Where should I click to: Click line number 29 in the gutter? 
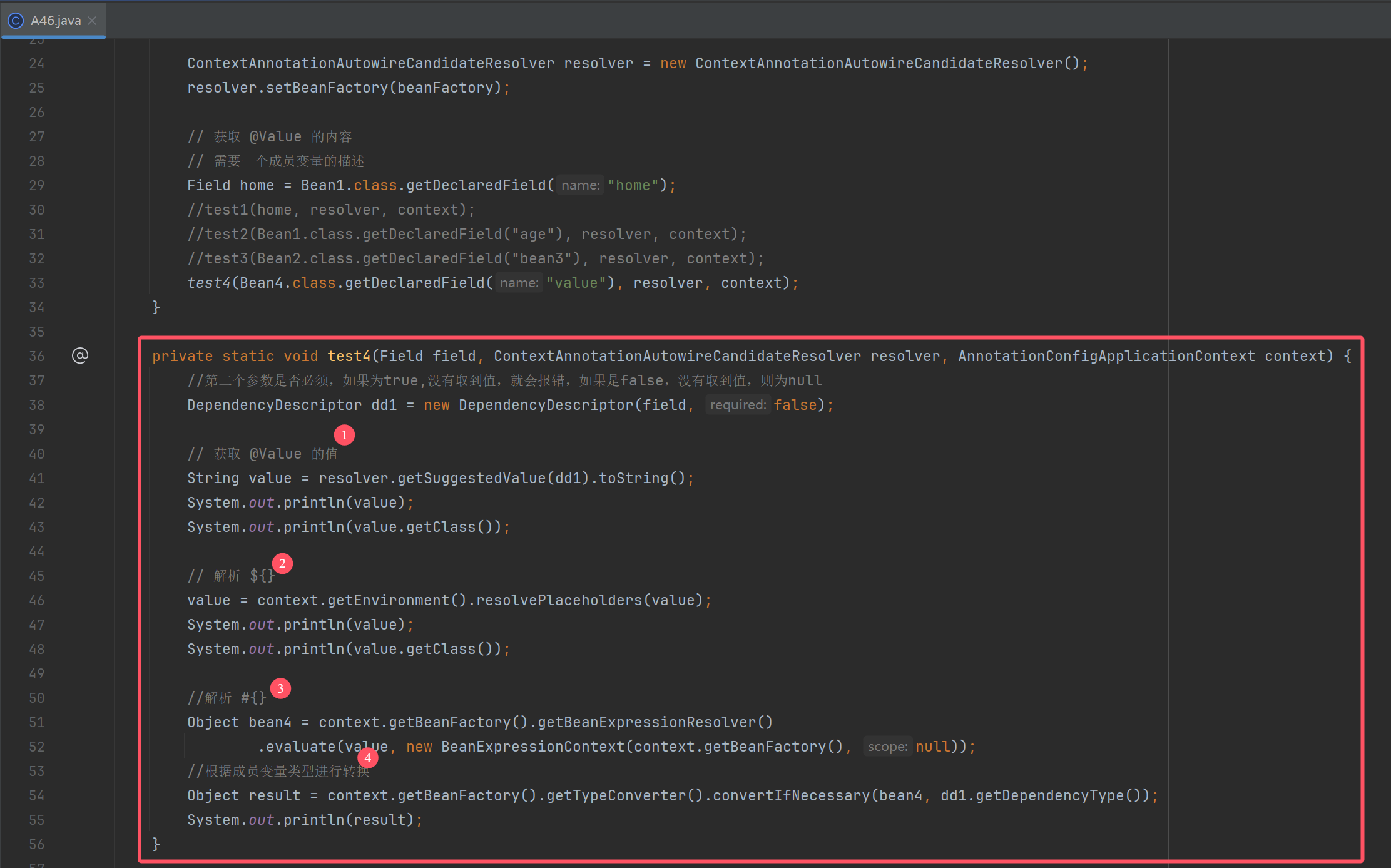[37, 185]
